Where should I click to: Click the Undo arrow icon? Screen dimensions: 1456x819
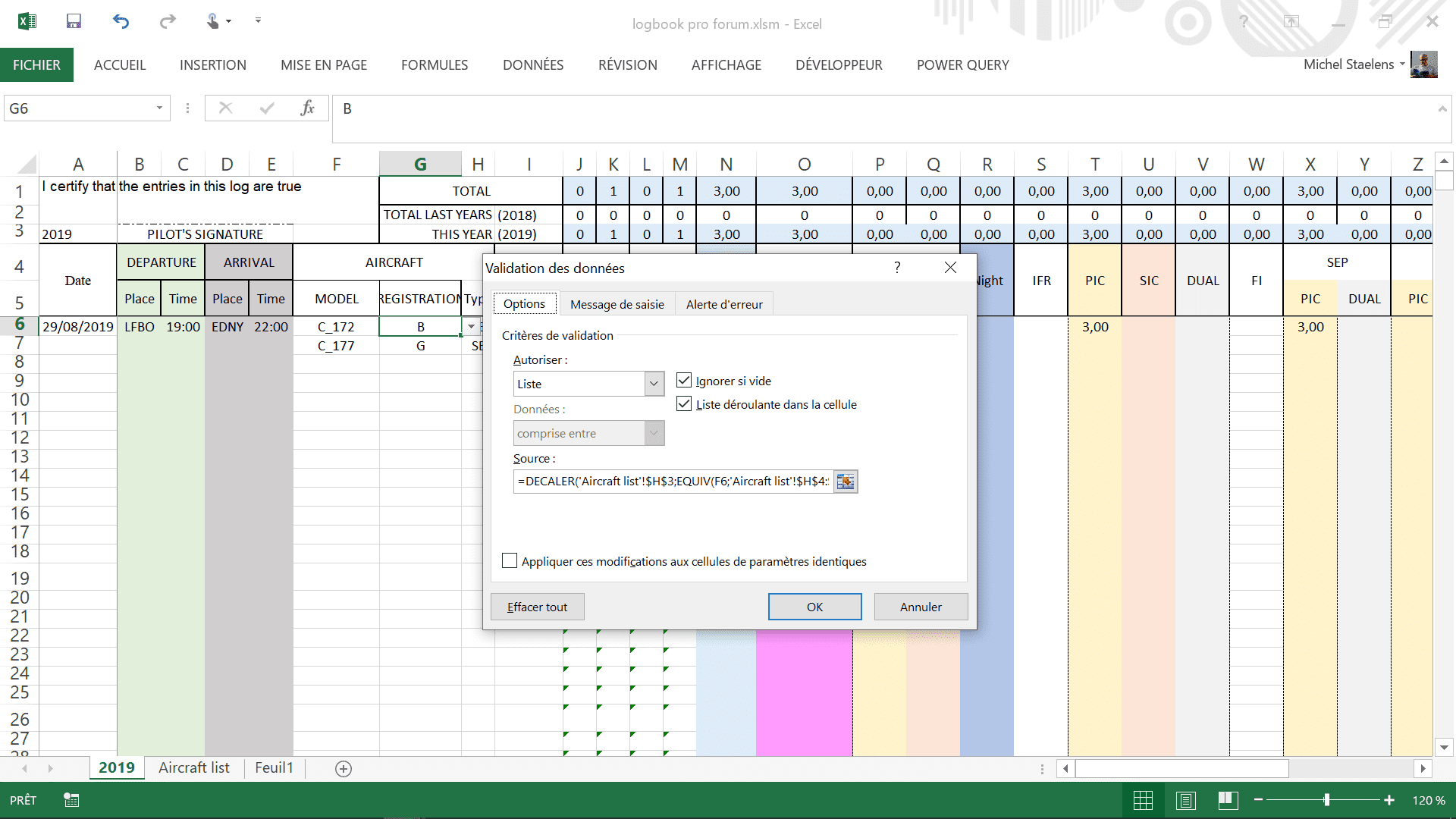[x=121, y=21]
